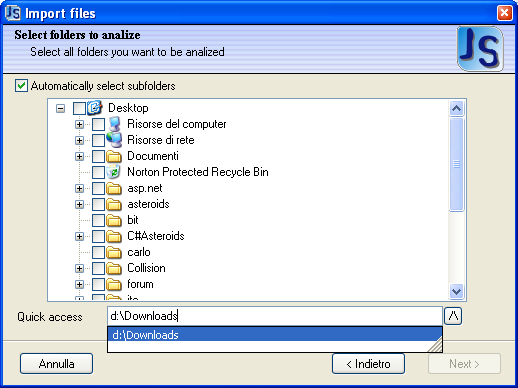Expand the Documenti node
This screenshot has width=518, height=388.
click(79, 156)
